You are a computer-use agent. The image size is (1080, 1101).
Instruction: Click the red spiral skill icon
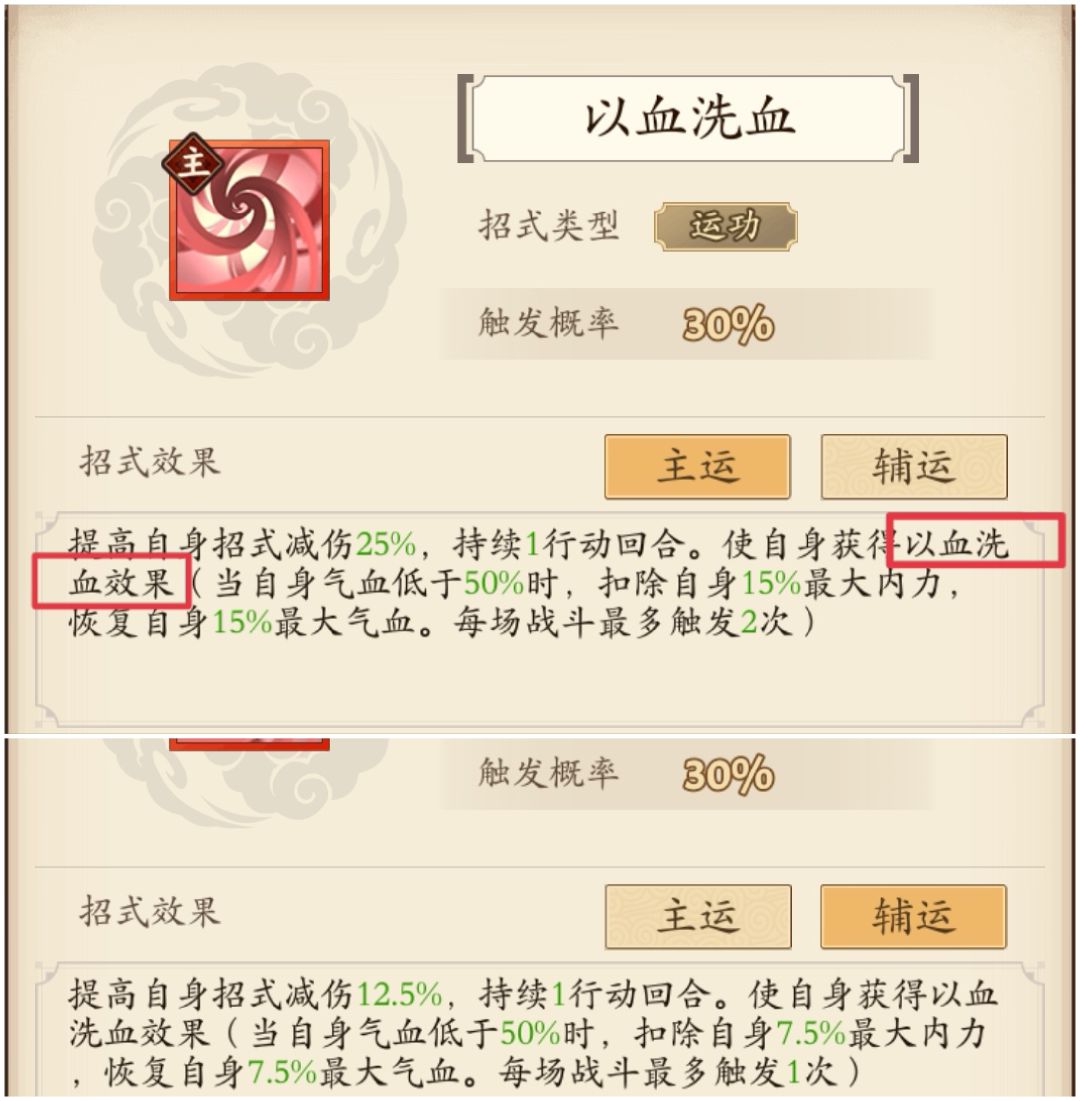point(249,220)
